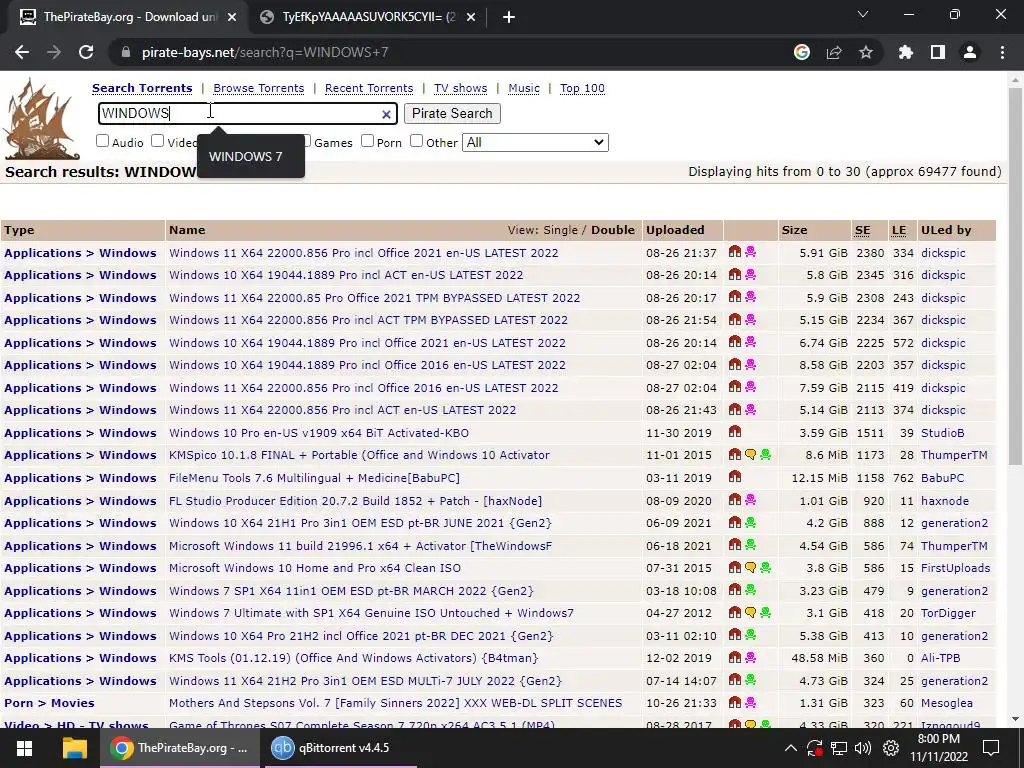Click green skull on Windows 7 SP1 X64 11in1 row
1024x768 pixels.
pyautogui.click(x=750, y=590)
